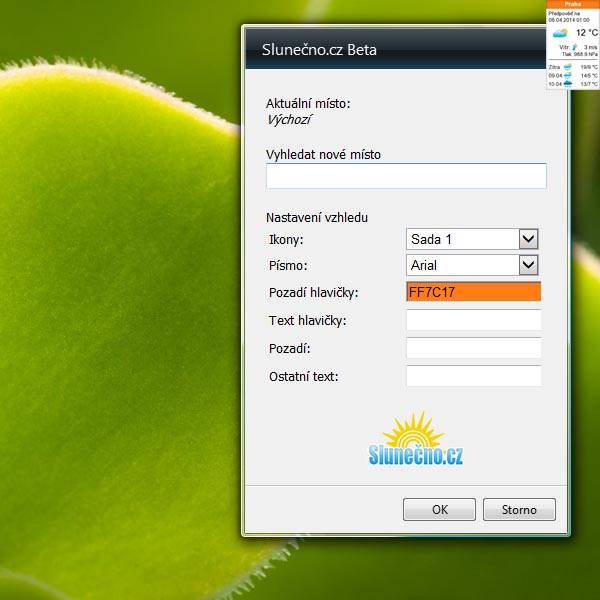Open the Ikony dropdown arrow
The height and width of the screenshot is (600, 600).
[529, 239]
